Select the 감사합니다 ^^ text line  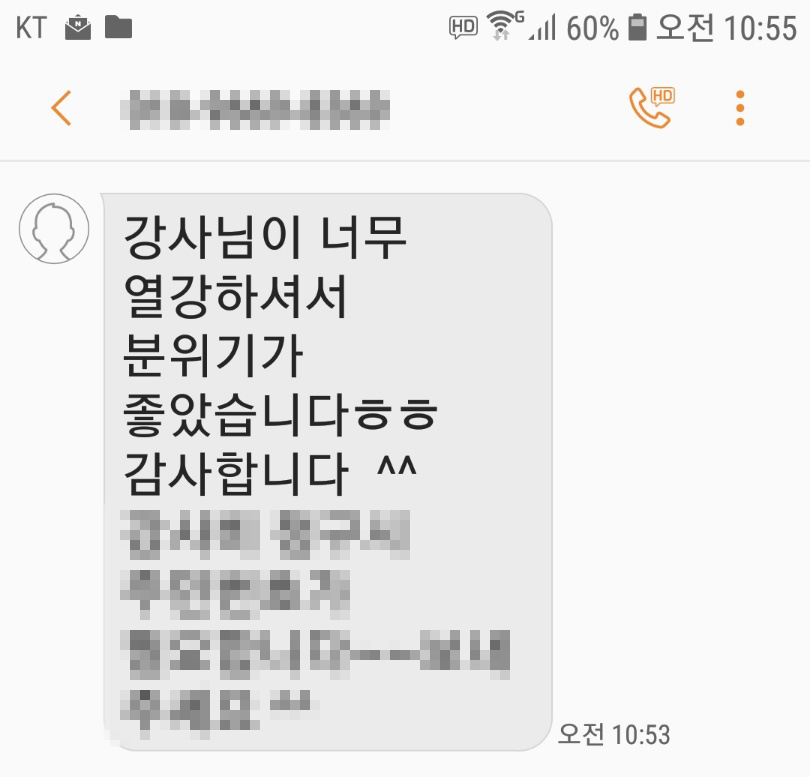[270, 473]
